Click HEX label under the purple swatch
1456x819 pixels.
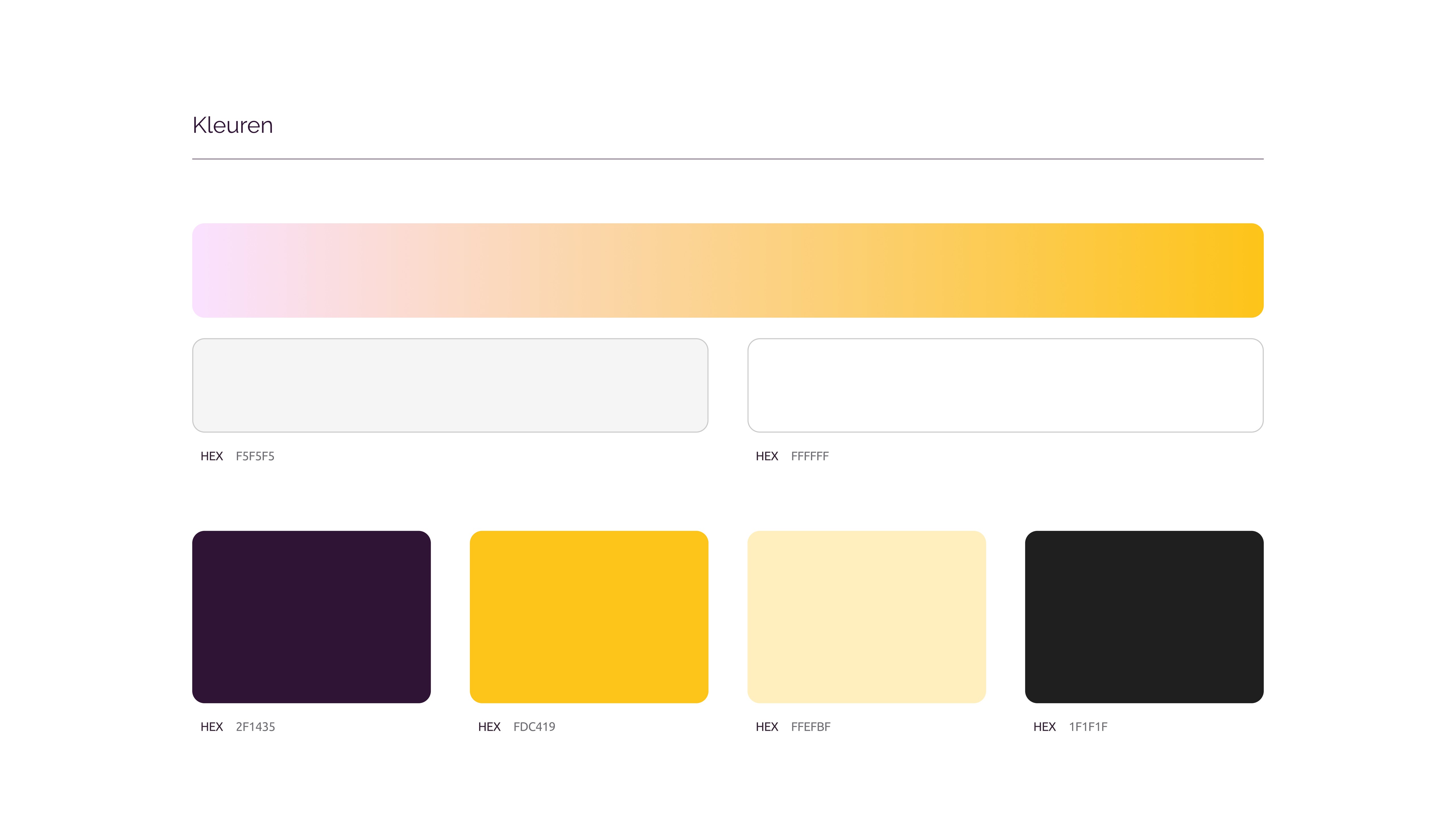tap(211, 727)
